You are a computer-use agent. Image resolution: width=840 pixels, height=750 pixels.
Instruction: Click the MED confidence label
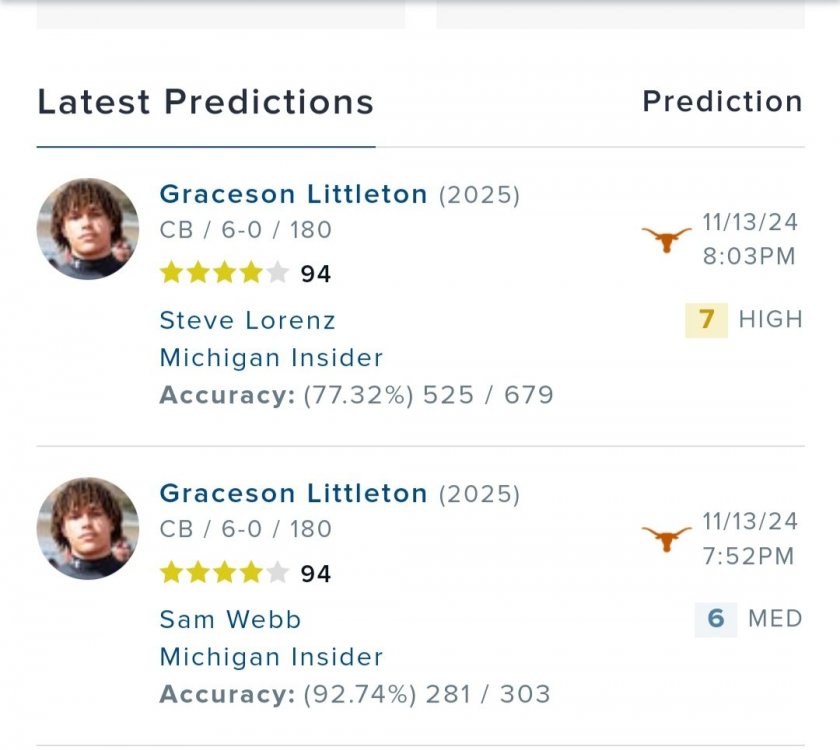[x=775, y=619]
